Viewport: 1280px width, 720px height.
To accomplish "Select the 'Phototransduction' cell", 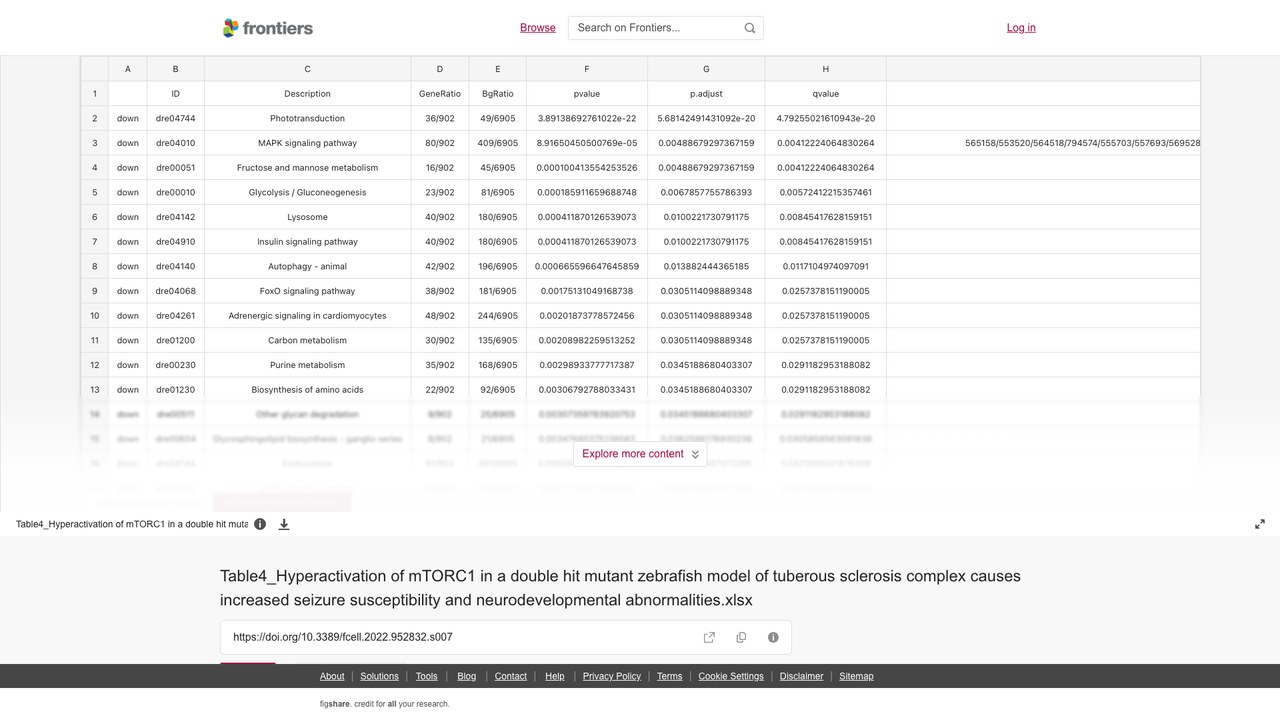I will 307,118.
